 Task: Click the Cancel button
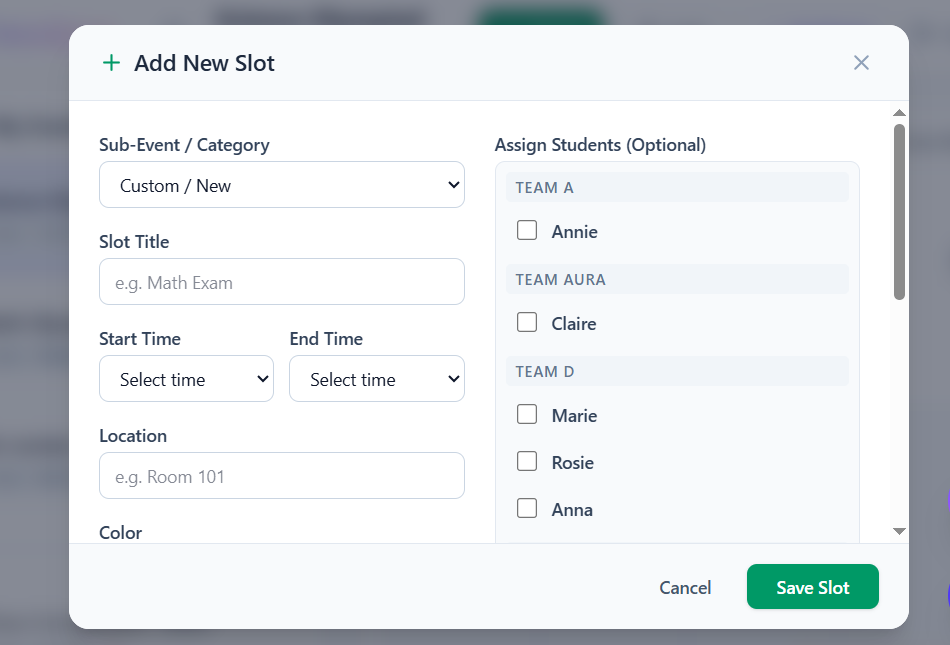pyautogui.click(x=685, y=587)
